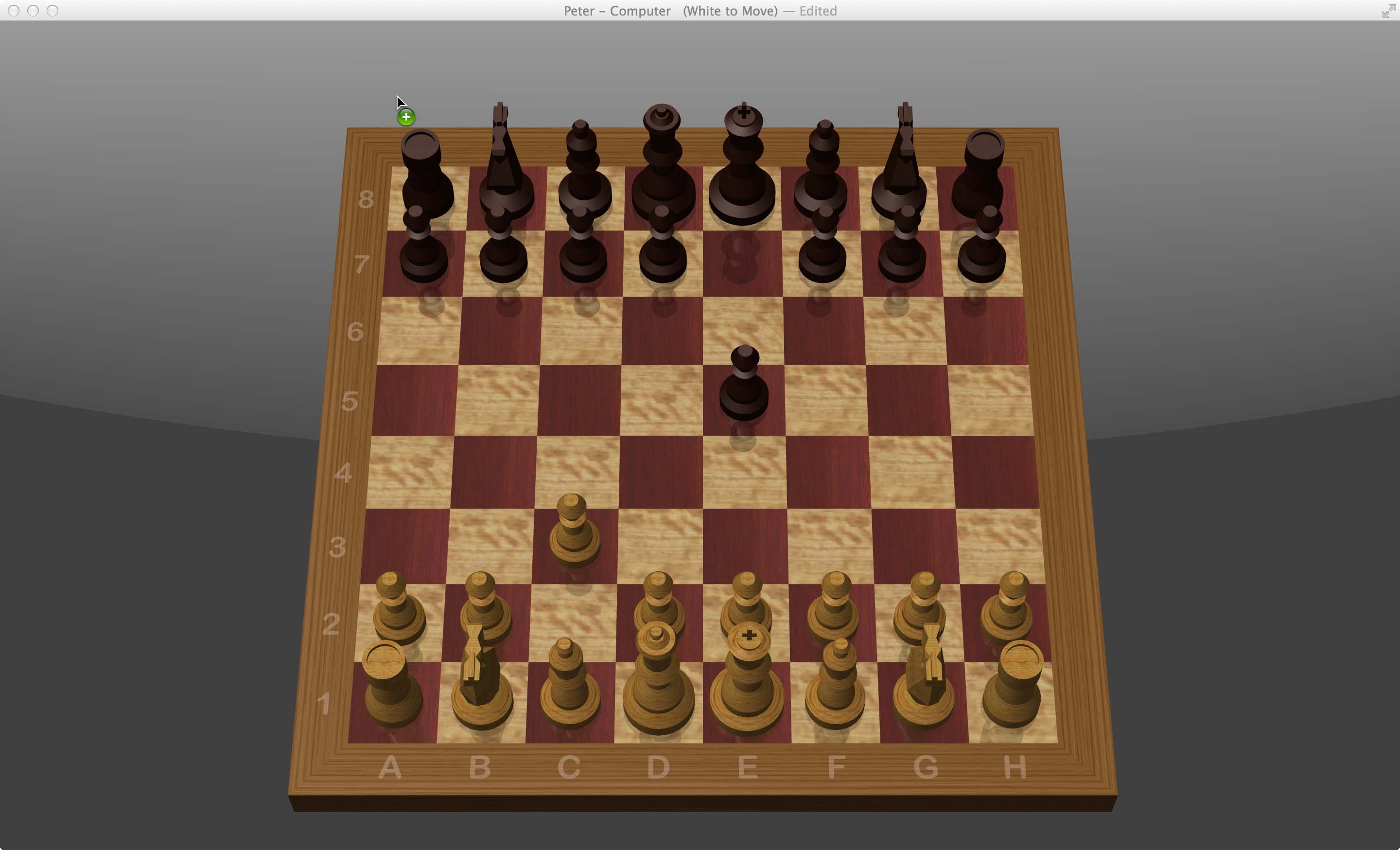Click the black knight on G8
The height and width of the screenshot is (850, 1400).
[x=899, y=161]
